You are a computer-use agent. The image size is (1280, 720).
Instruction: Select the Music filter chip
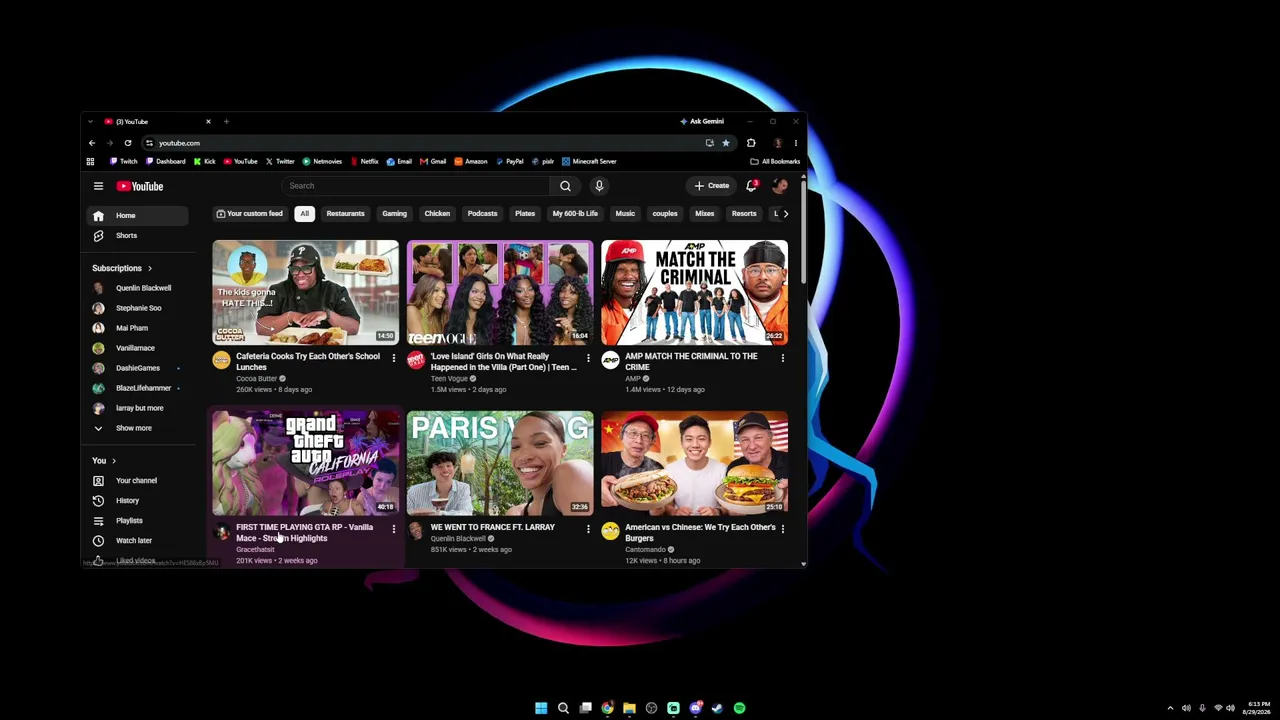[625, 214]
